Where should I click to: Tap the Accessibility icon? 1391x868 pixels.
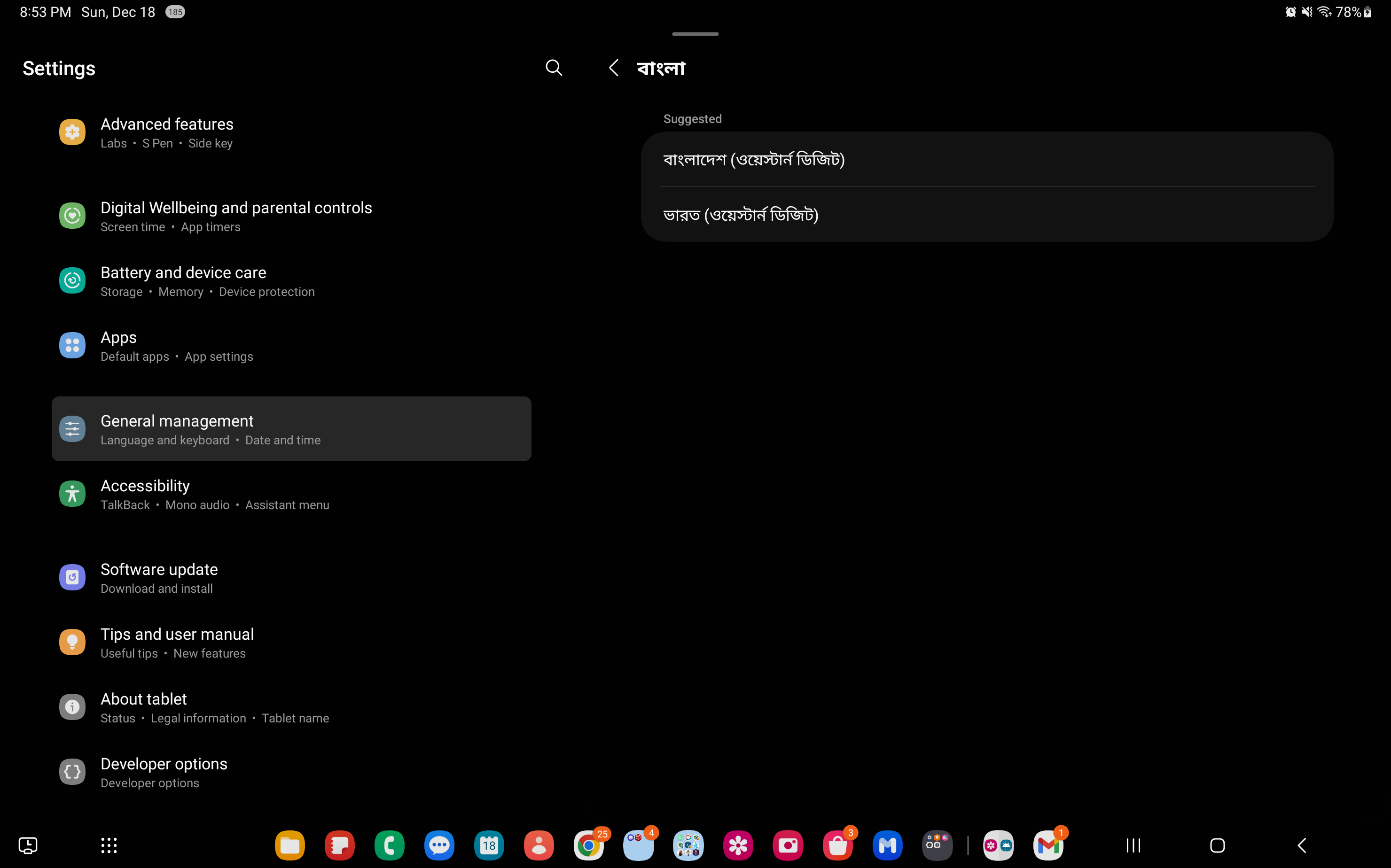pos(72,494)
